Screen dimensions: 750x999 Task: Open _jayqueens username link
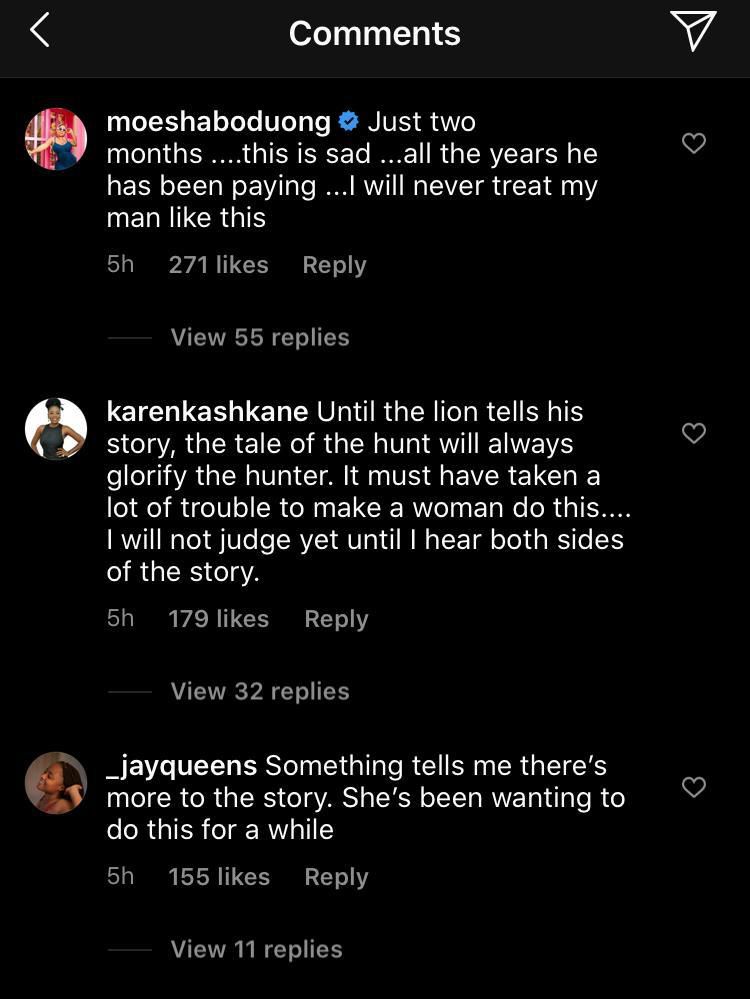tap(181, 766)
